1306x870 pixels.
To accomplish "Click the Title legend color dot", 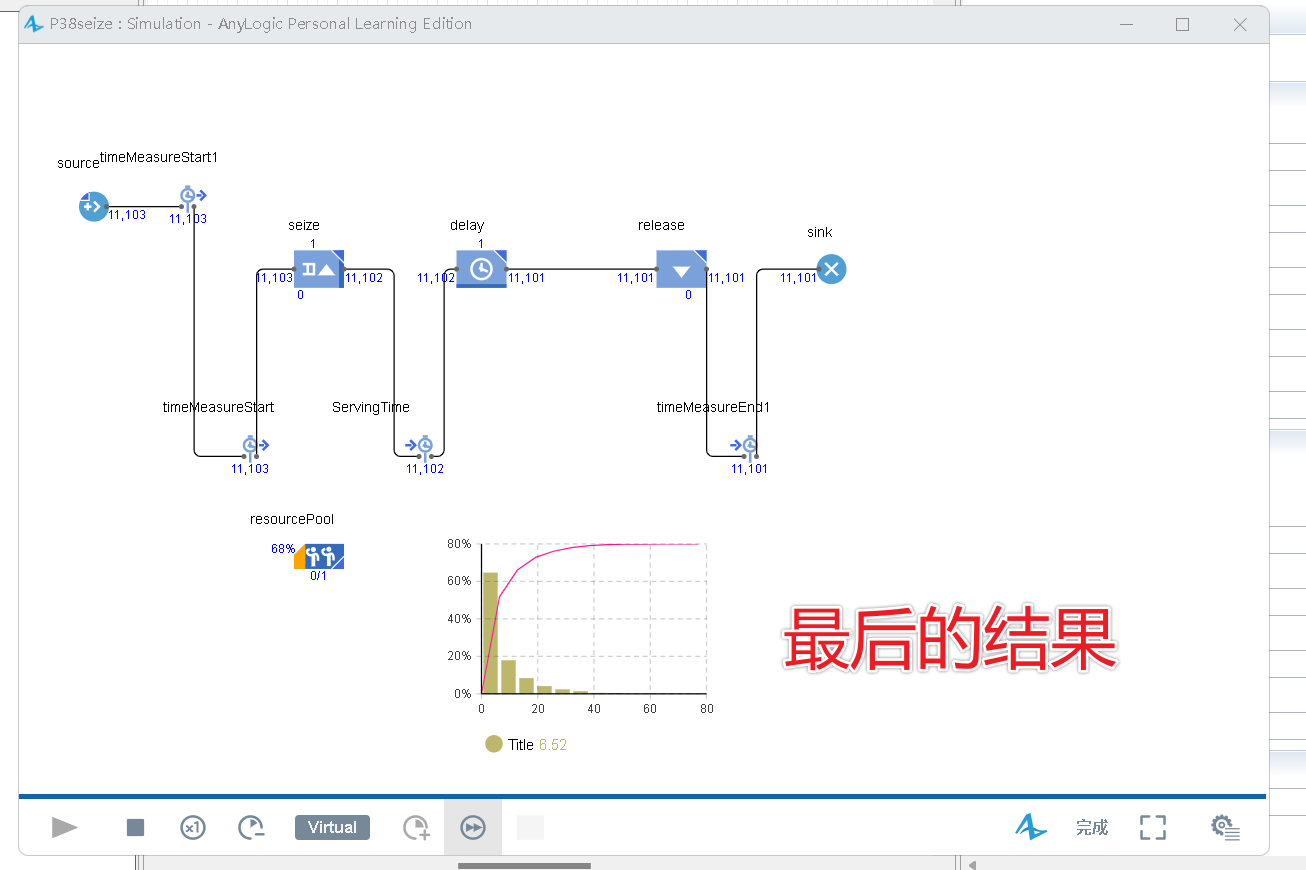I will click(493, 744).
